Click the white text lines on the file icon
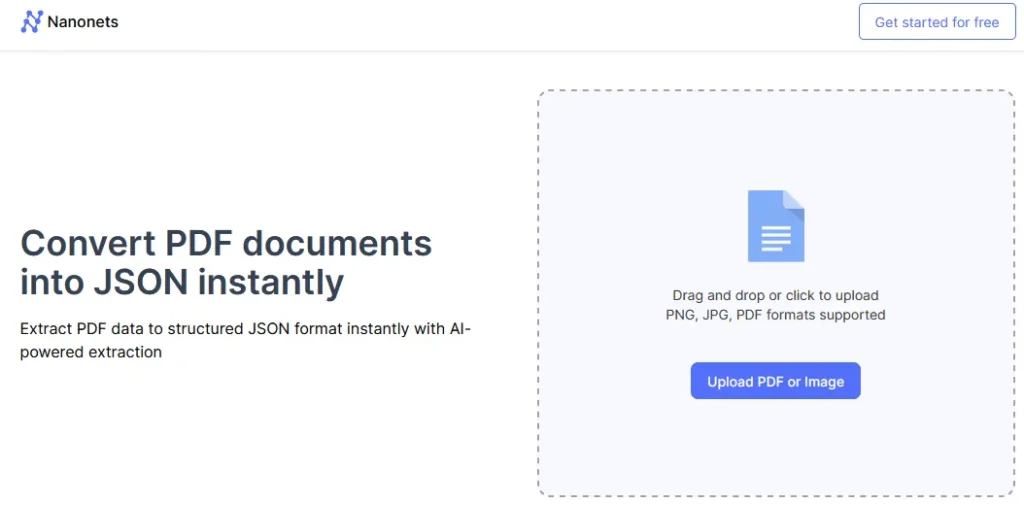Viewport: 1024px width, 505px height. tap(775, 238)
